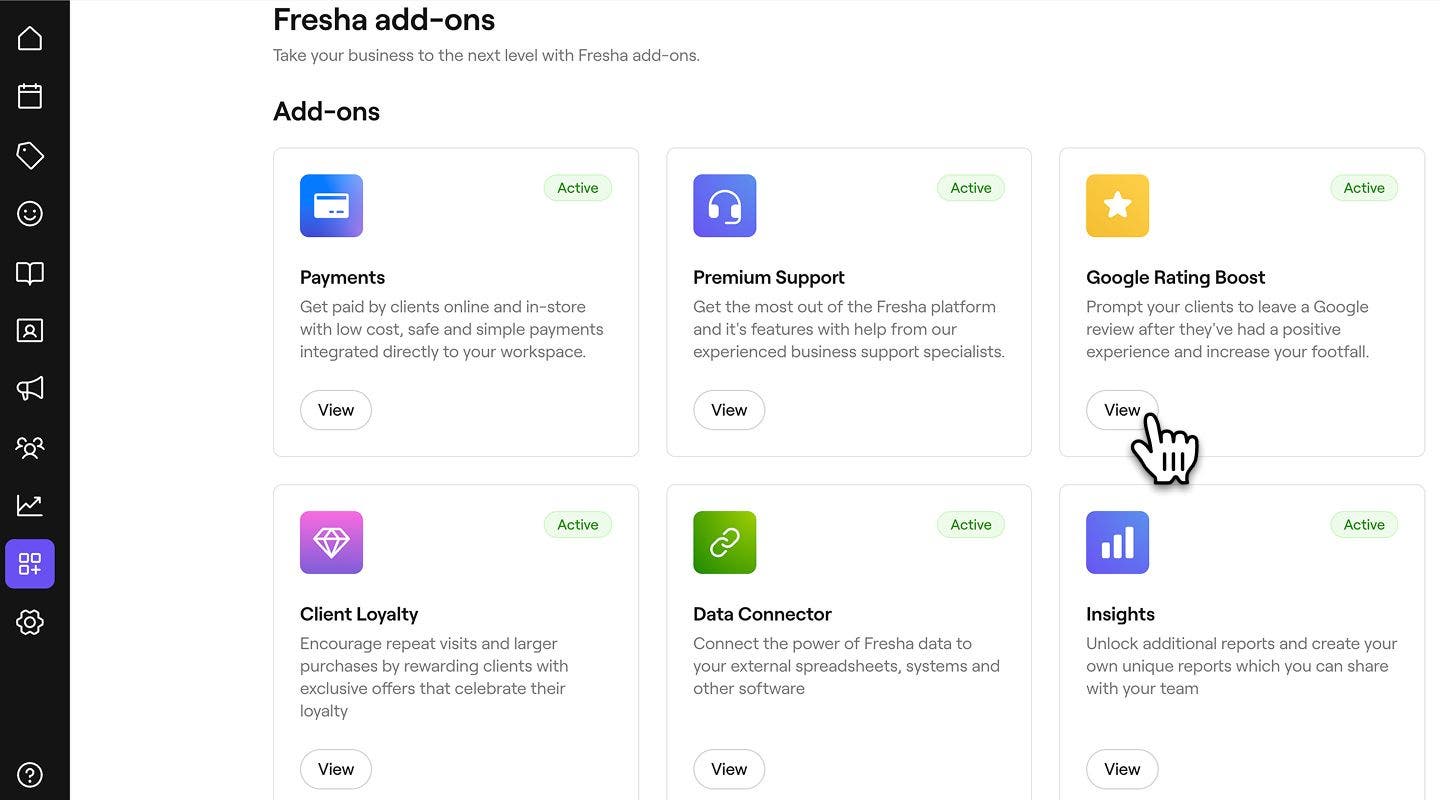The width and height of the screenshot is (1440, 800).
Task: Open the Clients smiley icon
Action: pyautogui.click(x=30, y=213)
